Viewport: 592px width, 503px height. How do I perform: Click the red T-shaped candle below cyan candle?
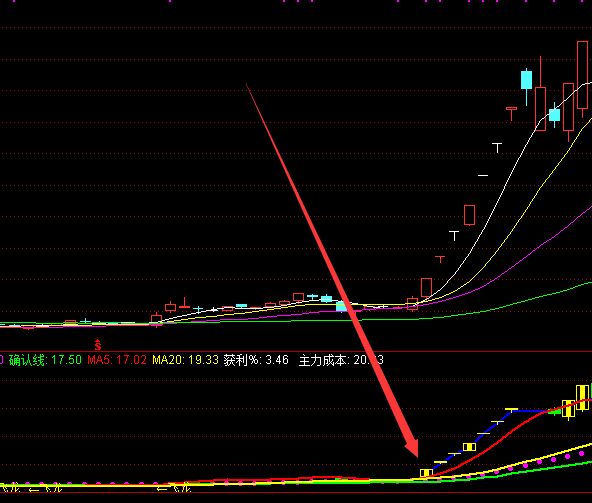[x=512, y=113]
